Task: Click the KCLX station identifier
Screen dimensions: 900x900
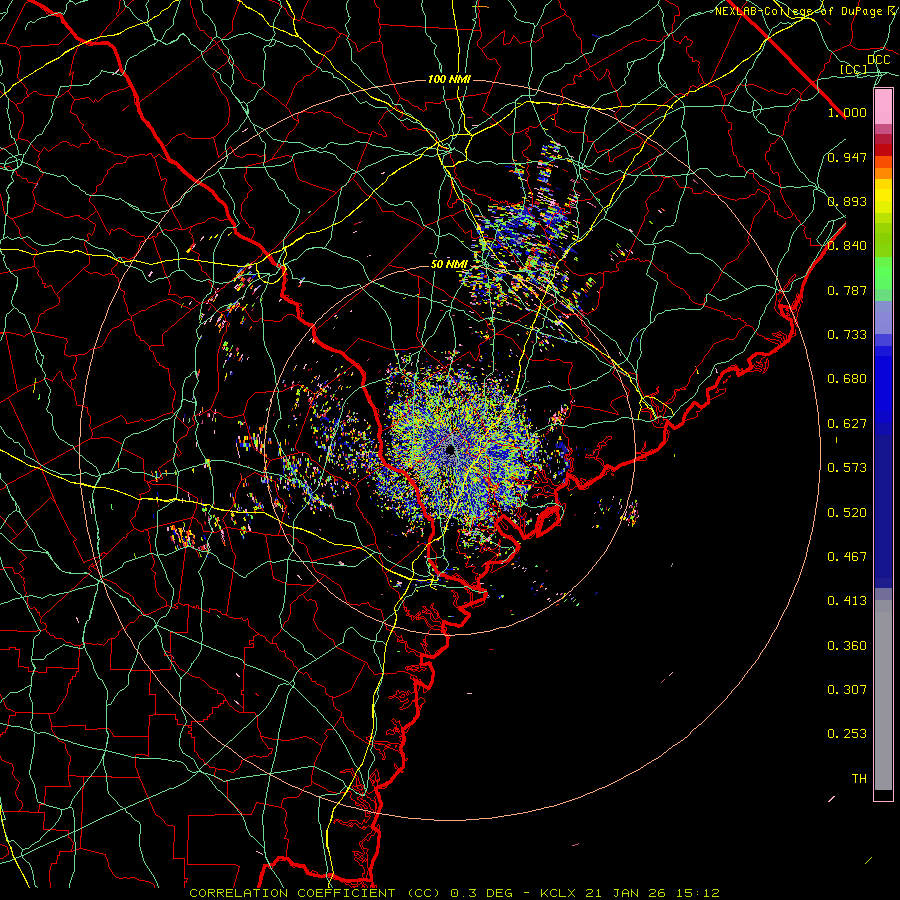Action: click(558, 893)
